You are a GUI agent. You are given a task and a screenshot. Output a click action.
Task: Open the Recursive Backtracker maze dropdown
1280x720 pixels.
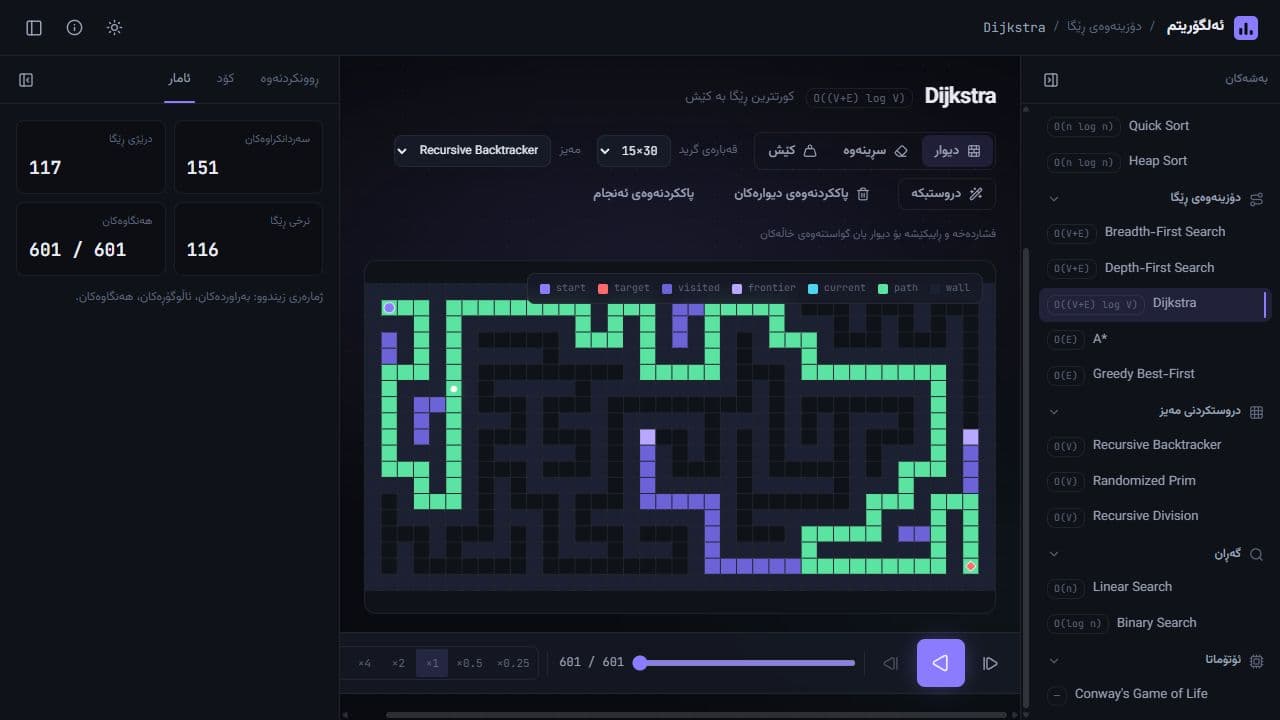coord(473,150)
